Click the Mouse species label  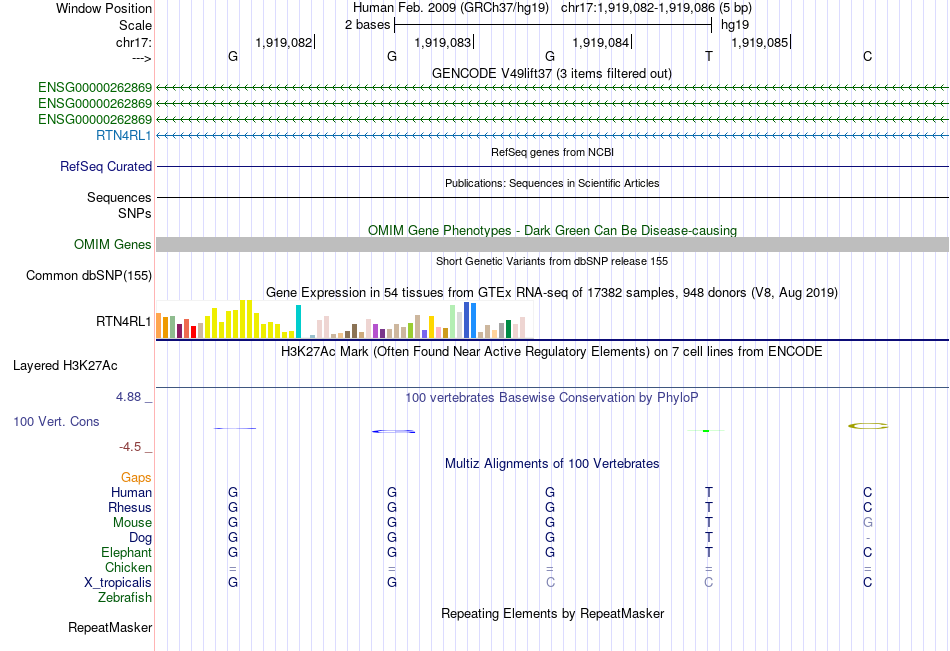coord(132,522)
